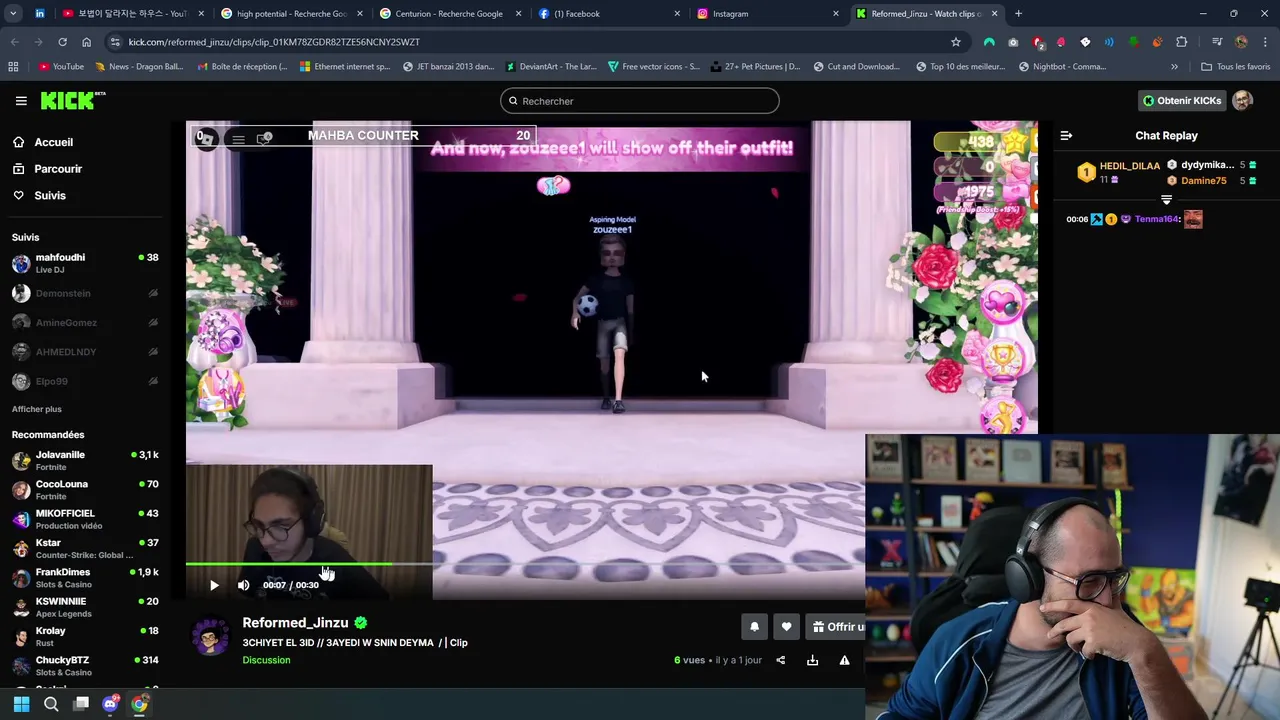Open AmineGomez followed channel
1280x720 pixels.
(x=85, y=322)
